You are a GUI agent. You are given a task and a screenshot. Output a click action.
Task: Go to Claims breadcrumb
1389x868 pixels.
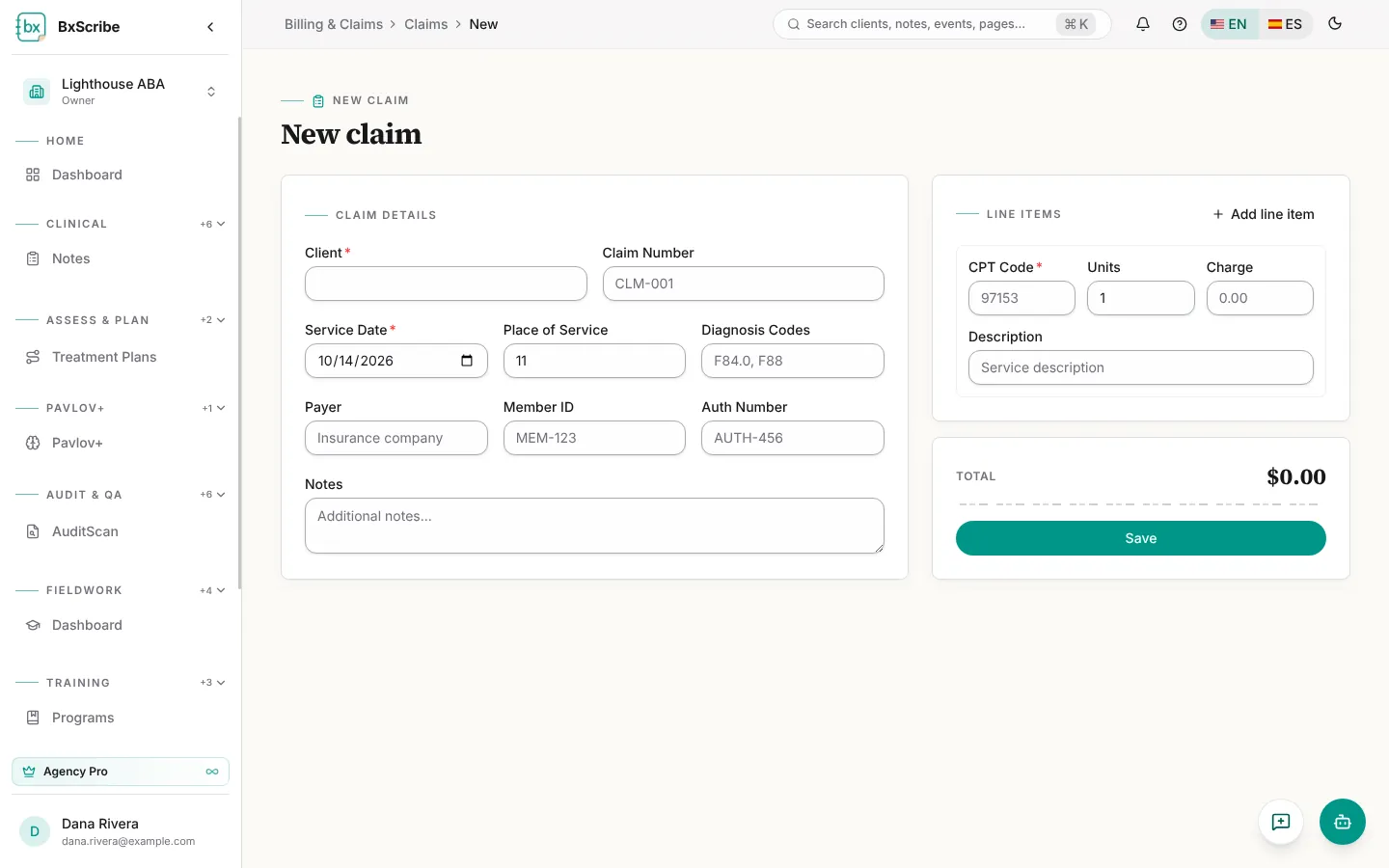pyautogui.click(x=426, y=24)
